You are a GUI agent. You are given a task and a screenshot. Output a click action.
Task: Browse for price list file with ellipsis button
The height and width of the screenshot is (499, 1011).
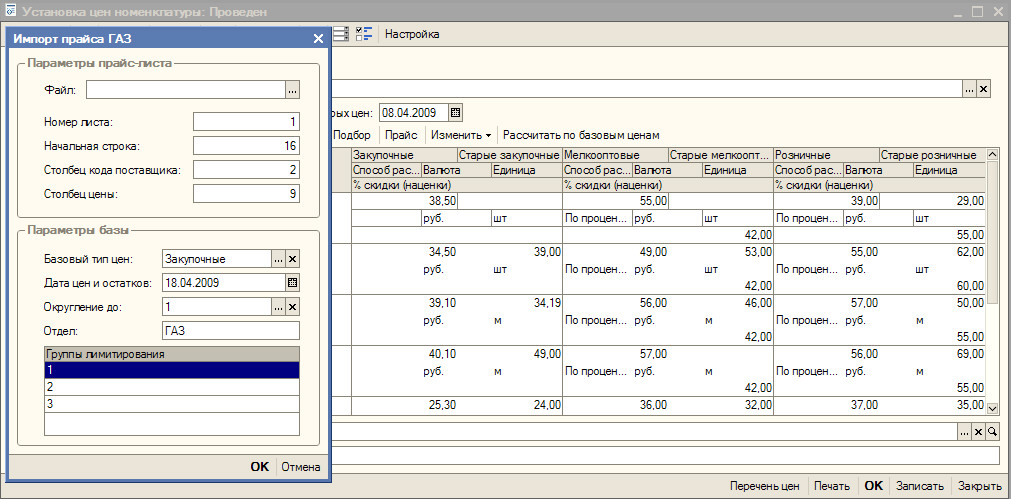293,90
